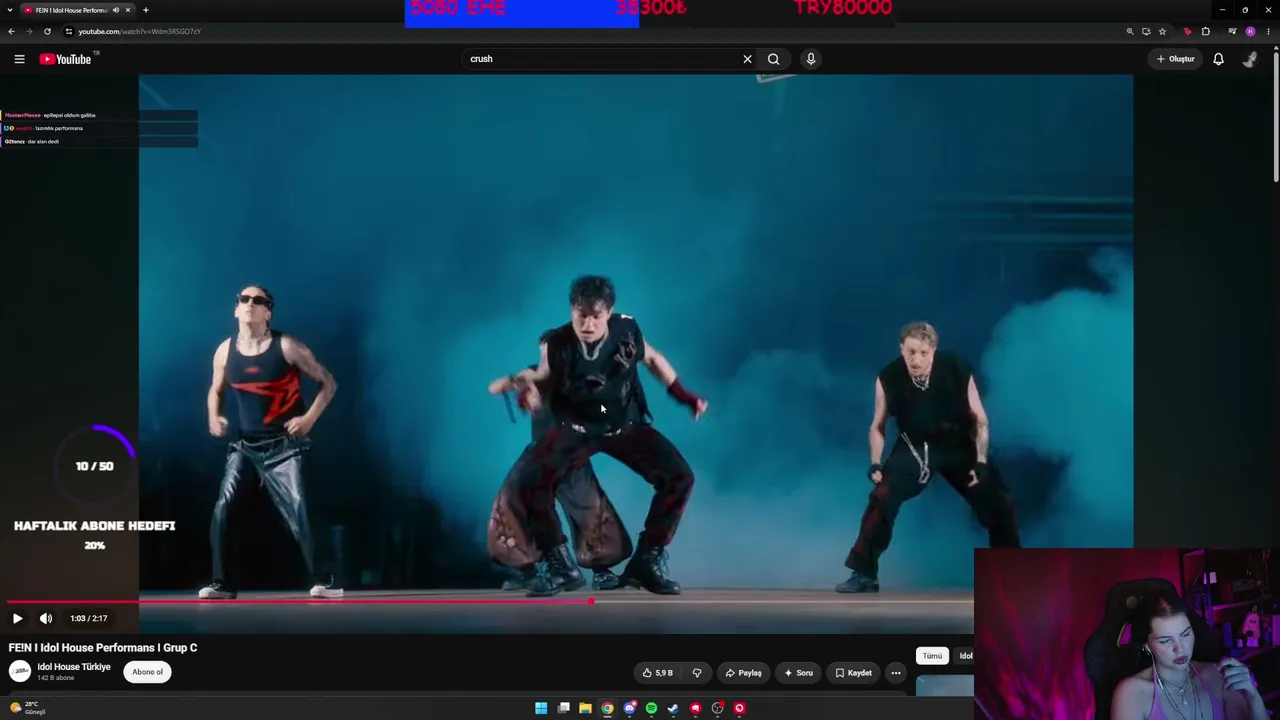
Task: Open File Explorer from the taskbar
Action: 585,708
